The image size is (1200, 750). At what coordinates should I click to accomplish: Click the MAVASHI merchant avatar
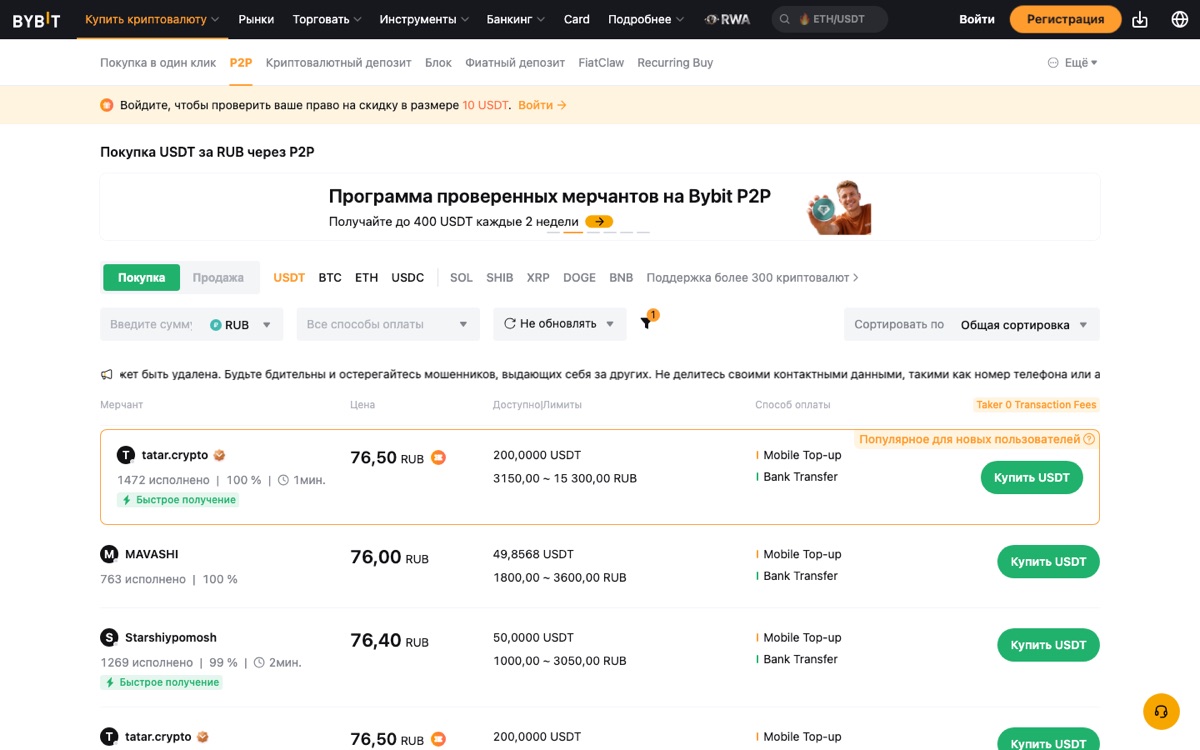(109, 554)
